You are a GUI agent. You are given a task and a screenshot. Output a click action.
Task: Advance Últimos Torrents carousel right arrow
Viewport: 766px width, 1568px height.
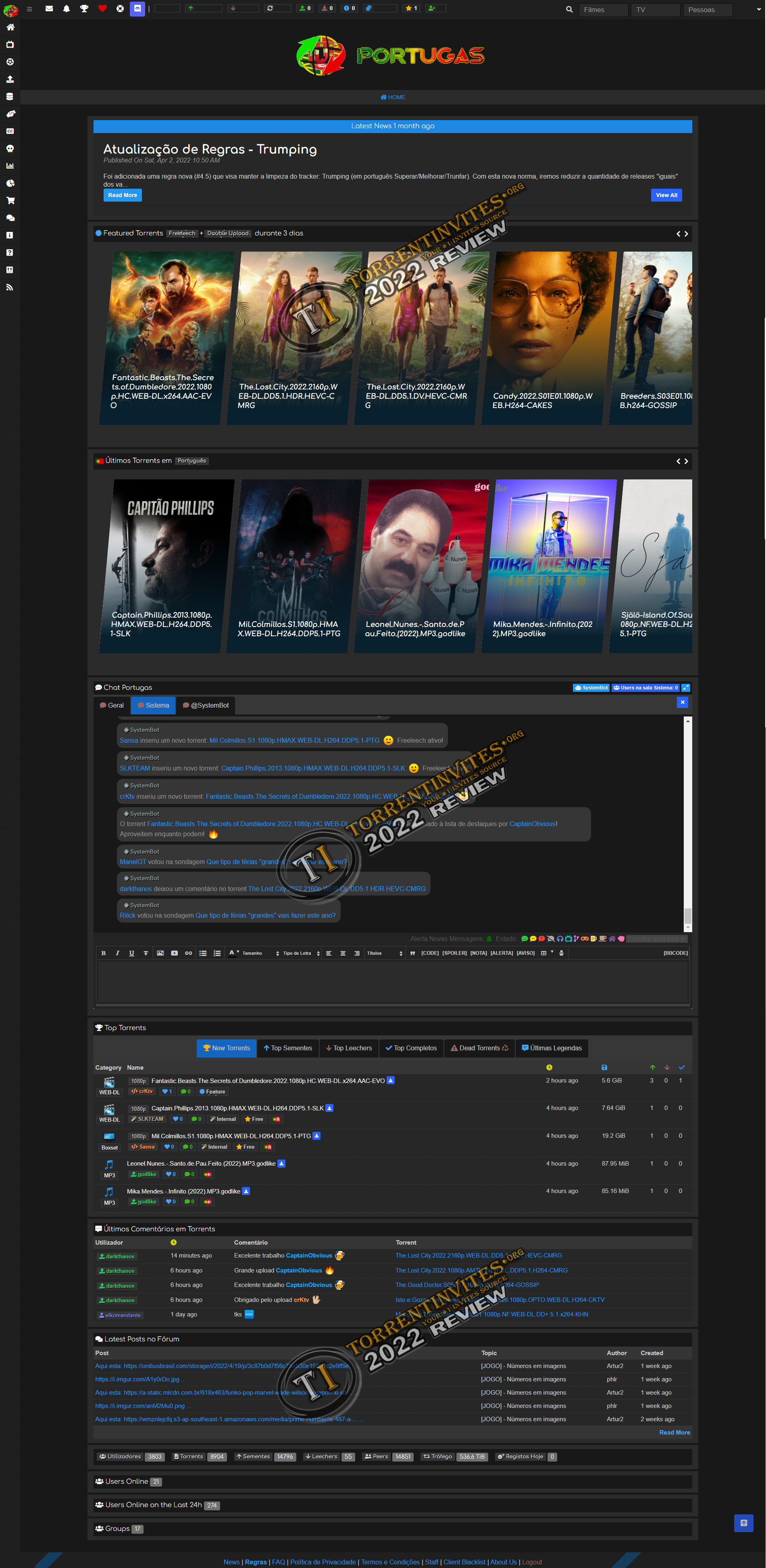pyautogui.click(x=686, y=461)
